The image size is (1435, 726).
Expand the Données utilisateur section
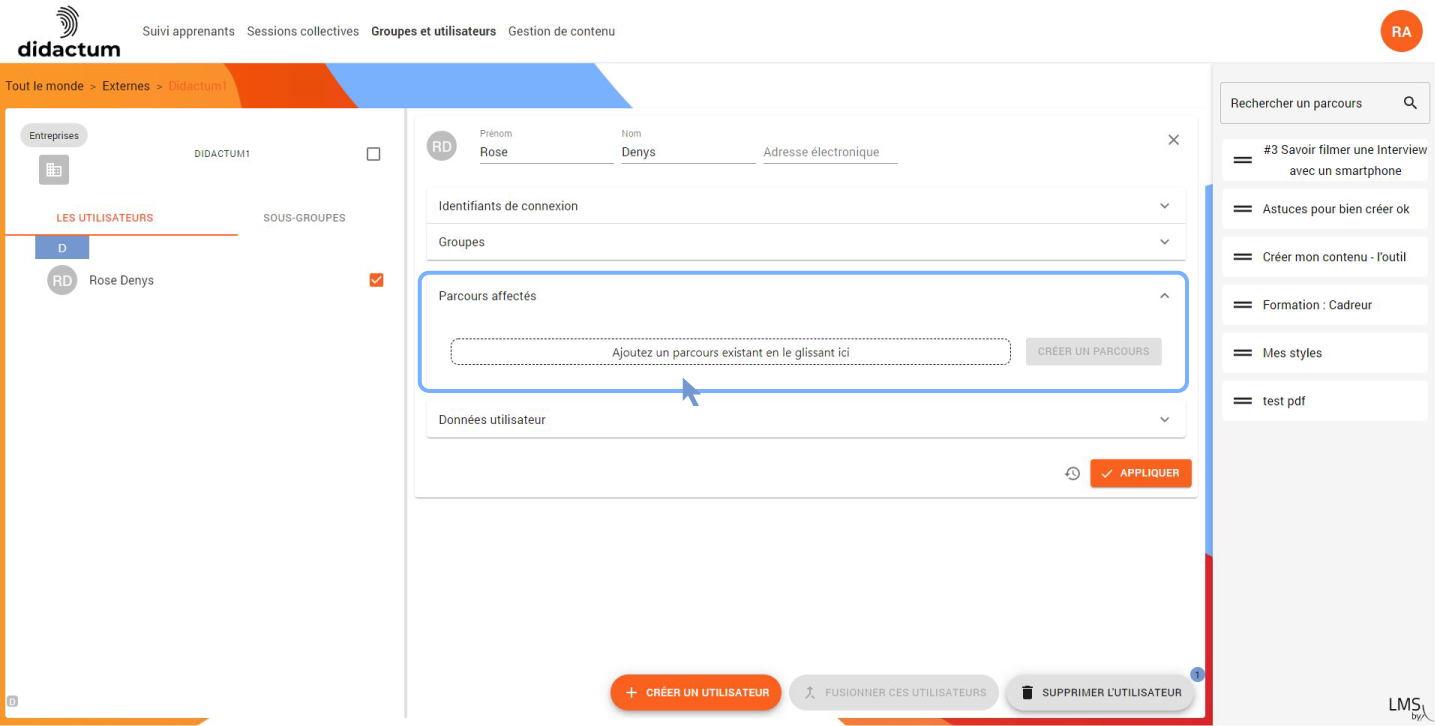(806, 420)
